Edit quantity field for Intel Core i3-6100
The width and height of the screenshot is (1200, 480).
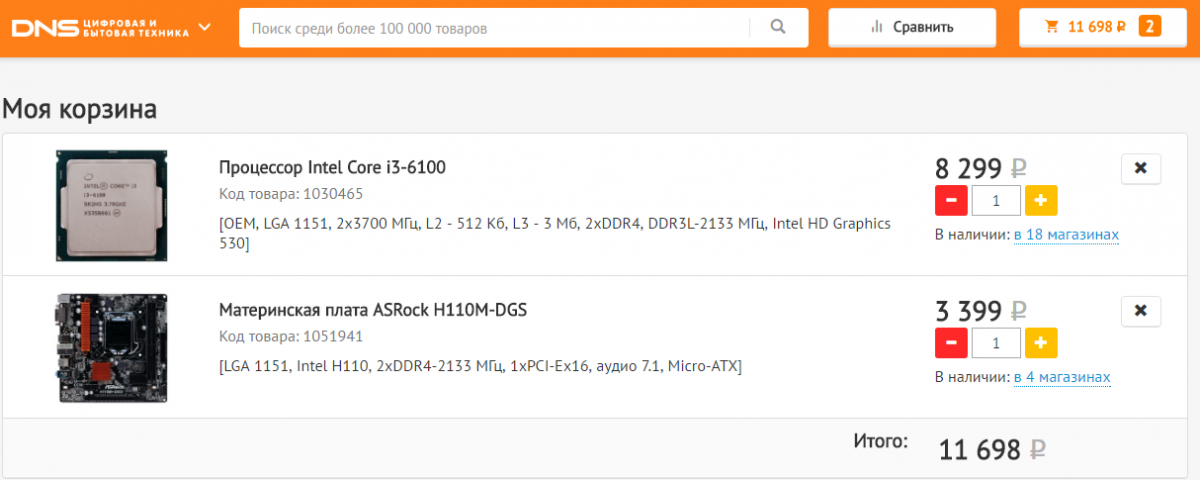click(x=996, y=200)
